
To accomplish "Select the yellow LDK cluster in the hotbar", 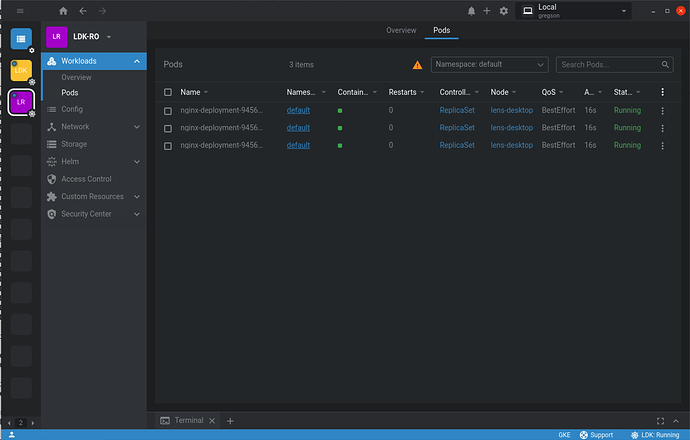I will point(21,70).
